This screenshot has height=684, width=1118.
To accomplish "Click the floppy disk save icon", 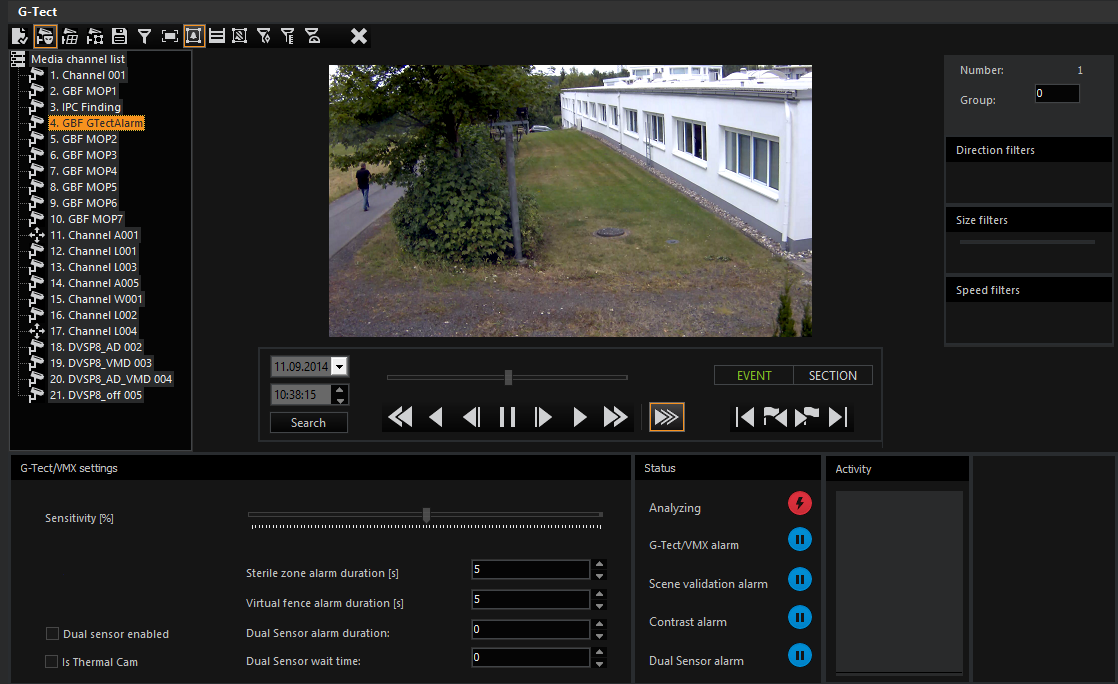I will click(x=119, y=36).
